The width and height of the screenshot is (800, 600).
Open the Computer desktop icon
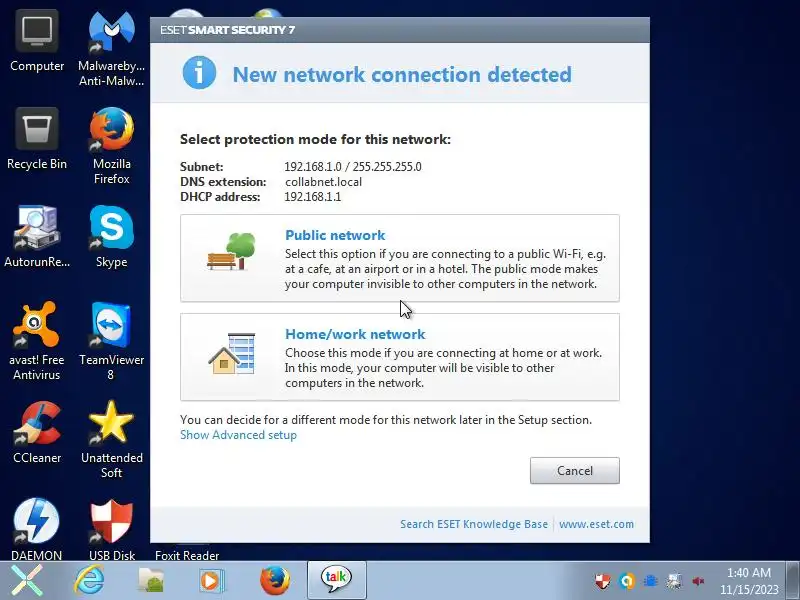tap(37, 42)
